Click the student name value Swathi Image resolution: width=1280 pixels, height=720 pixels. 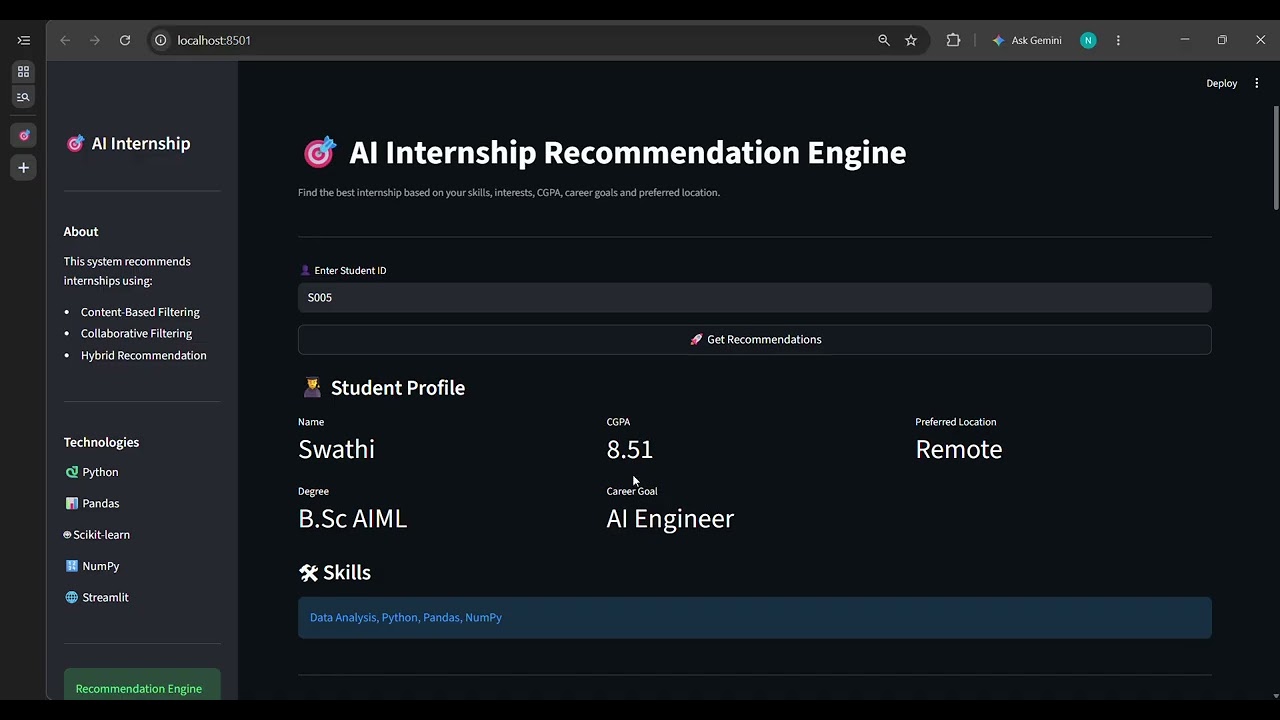click(x=336, y=449)
